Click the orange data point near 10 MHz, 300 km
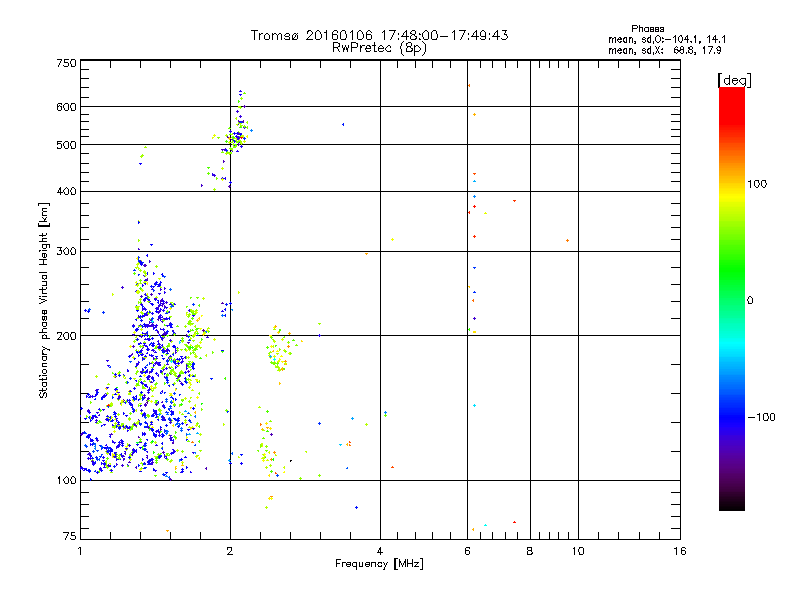Screen dimensions: 800x600 567,240
